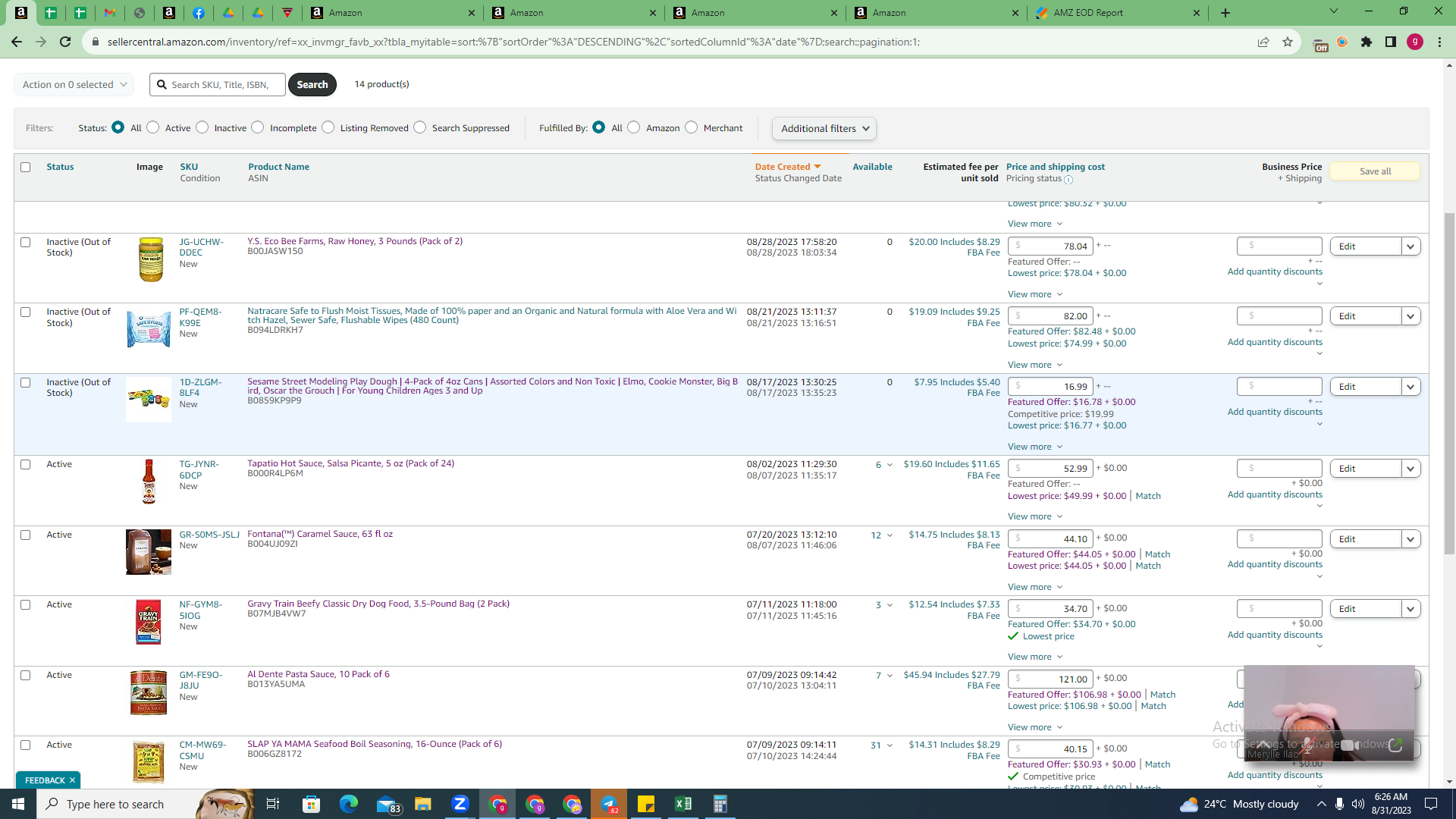Select Fulfilled By Amazon filter
This screenshot has width=1456, height=819.
tap(634, 127)
